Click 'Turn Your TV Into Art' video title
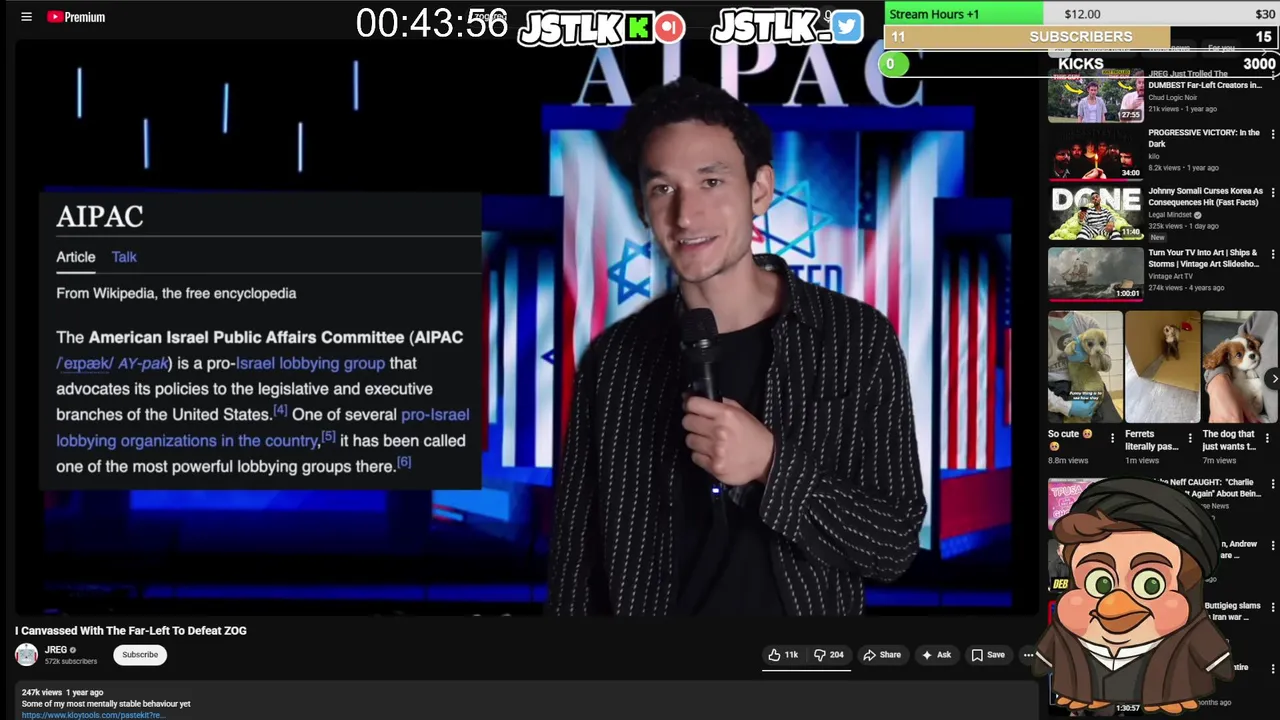Viewport: 1280px width, 720px height. 1203,258
